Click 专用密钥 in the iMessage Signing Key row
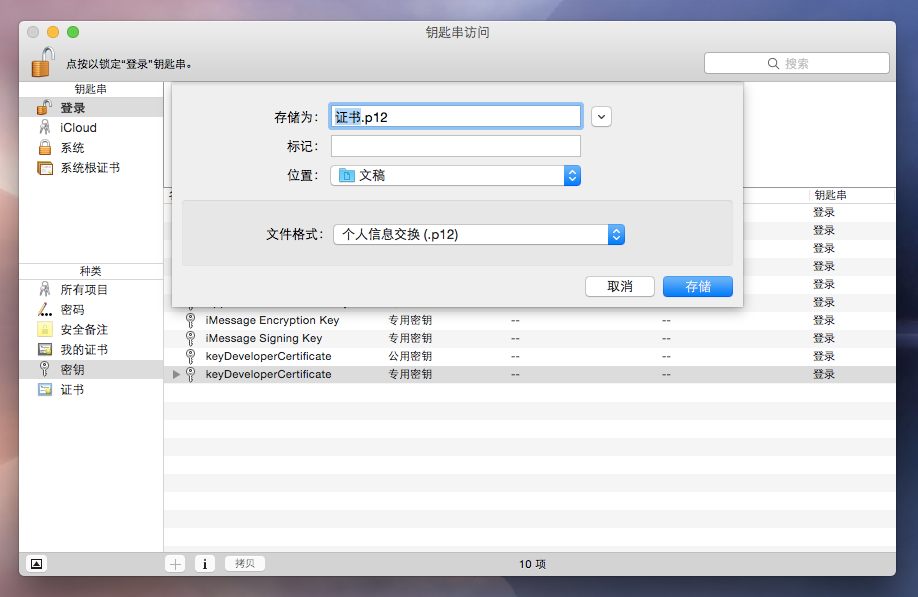 click(x=410, y=338)
